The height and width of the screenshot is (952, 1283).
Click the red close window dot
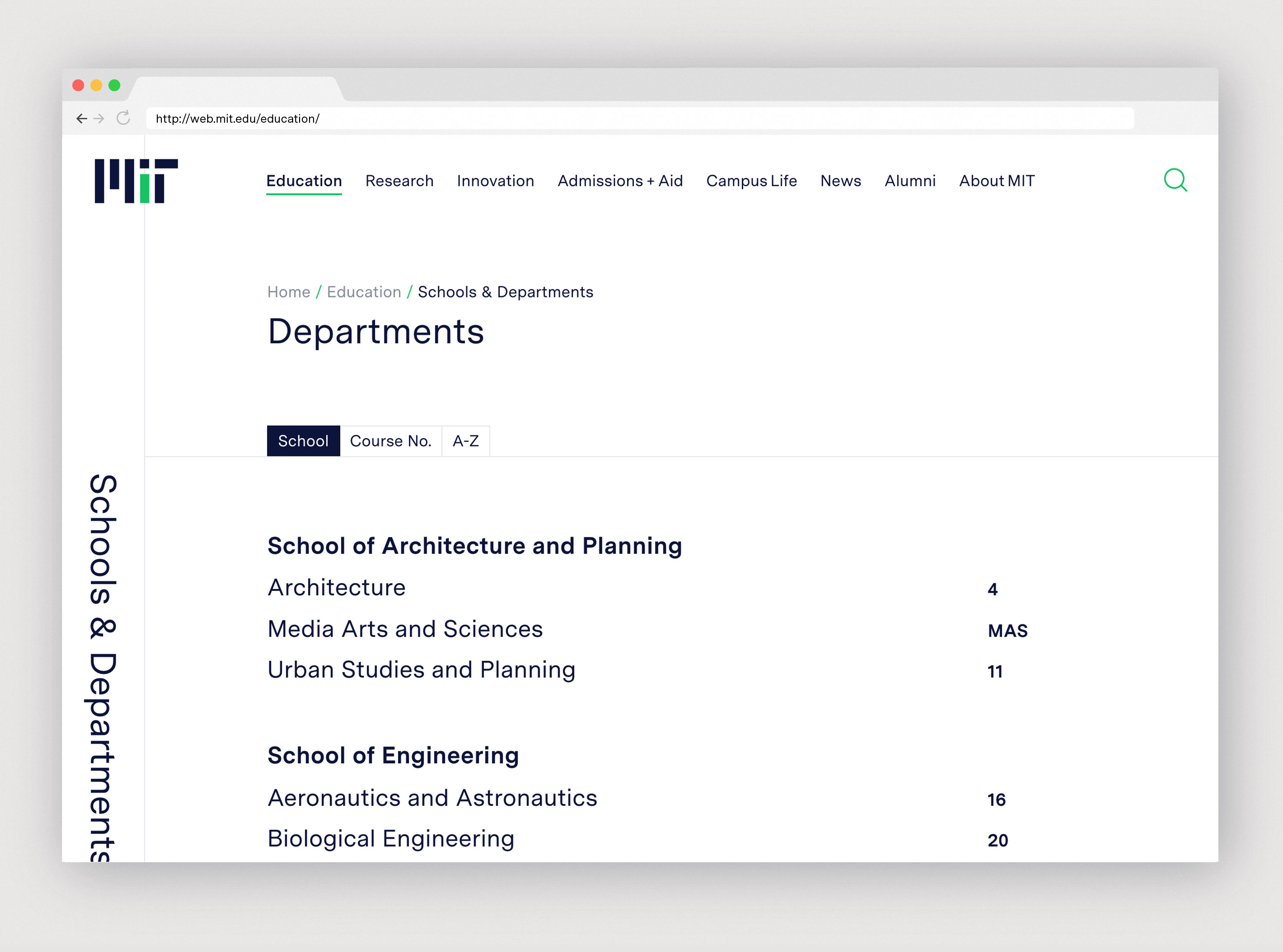pyautogui.click(x=78, y=85)
